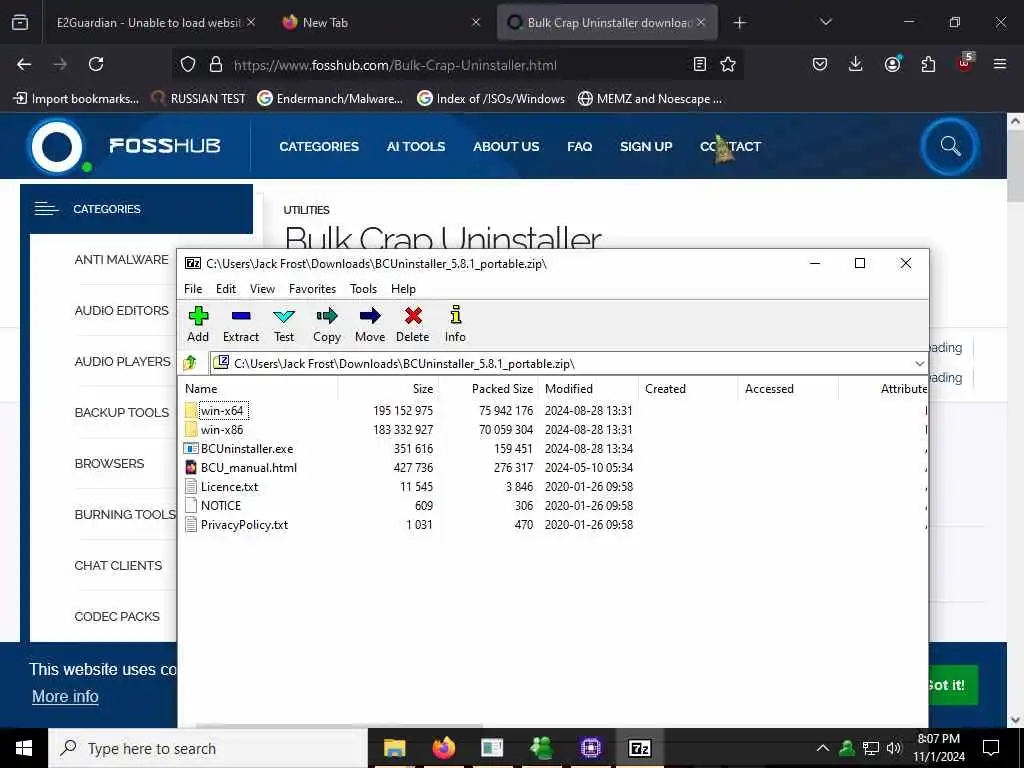
Task: Click the Windows taskbar search box
Action: point(208,748)
